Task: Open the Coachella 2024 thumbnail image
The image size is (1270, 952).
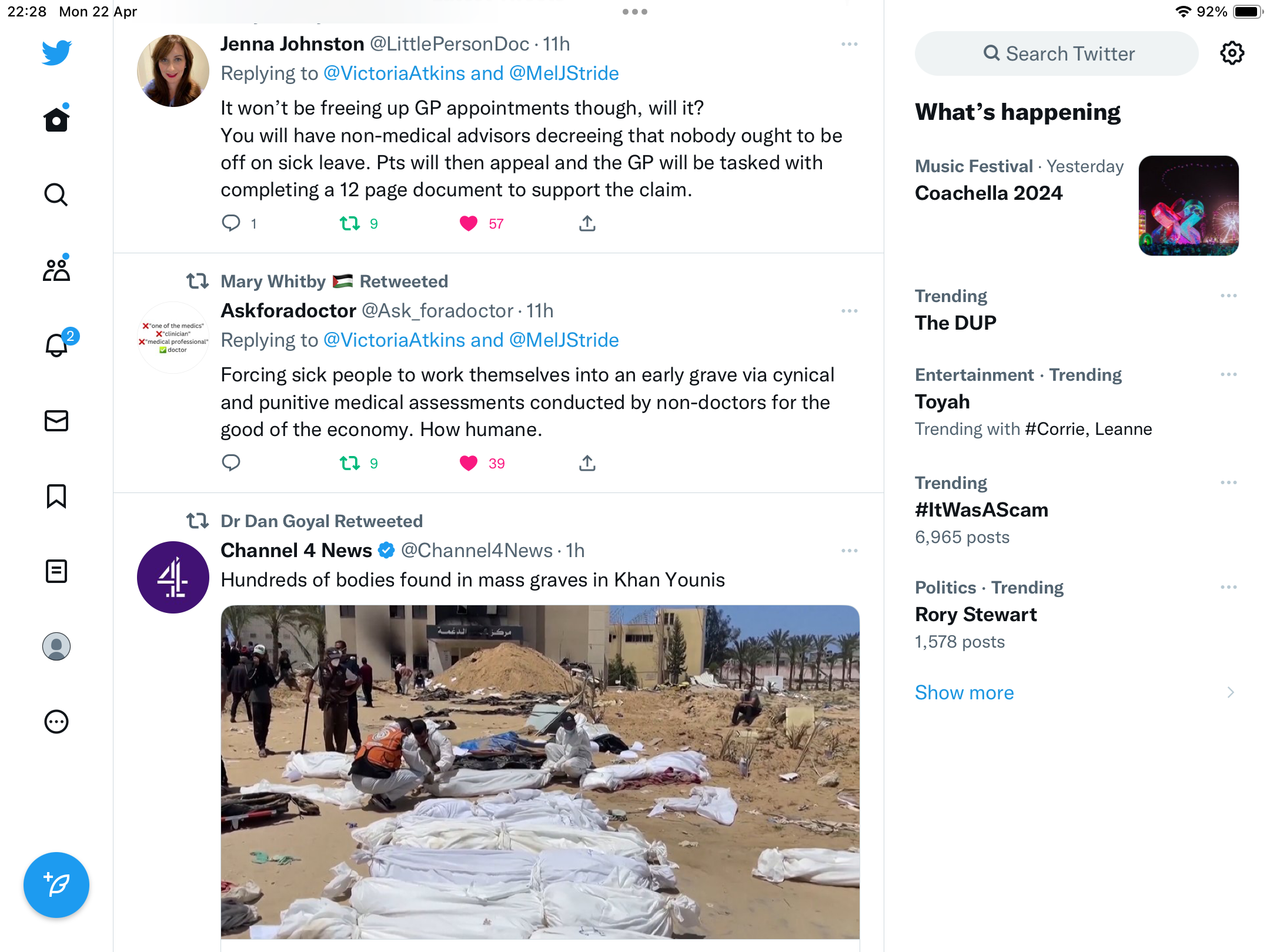Action: coord(1189,206)
